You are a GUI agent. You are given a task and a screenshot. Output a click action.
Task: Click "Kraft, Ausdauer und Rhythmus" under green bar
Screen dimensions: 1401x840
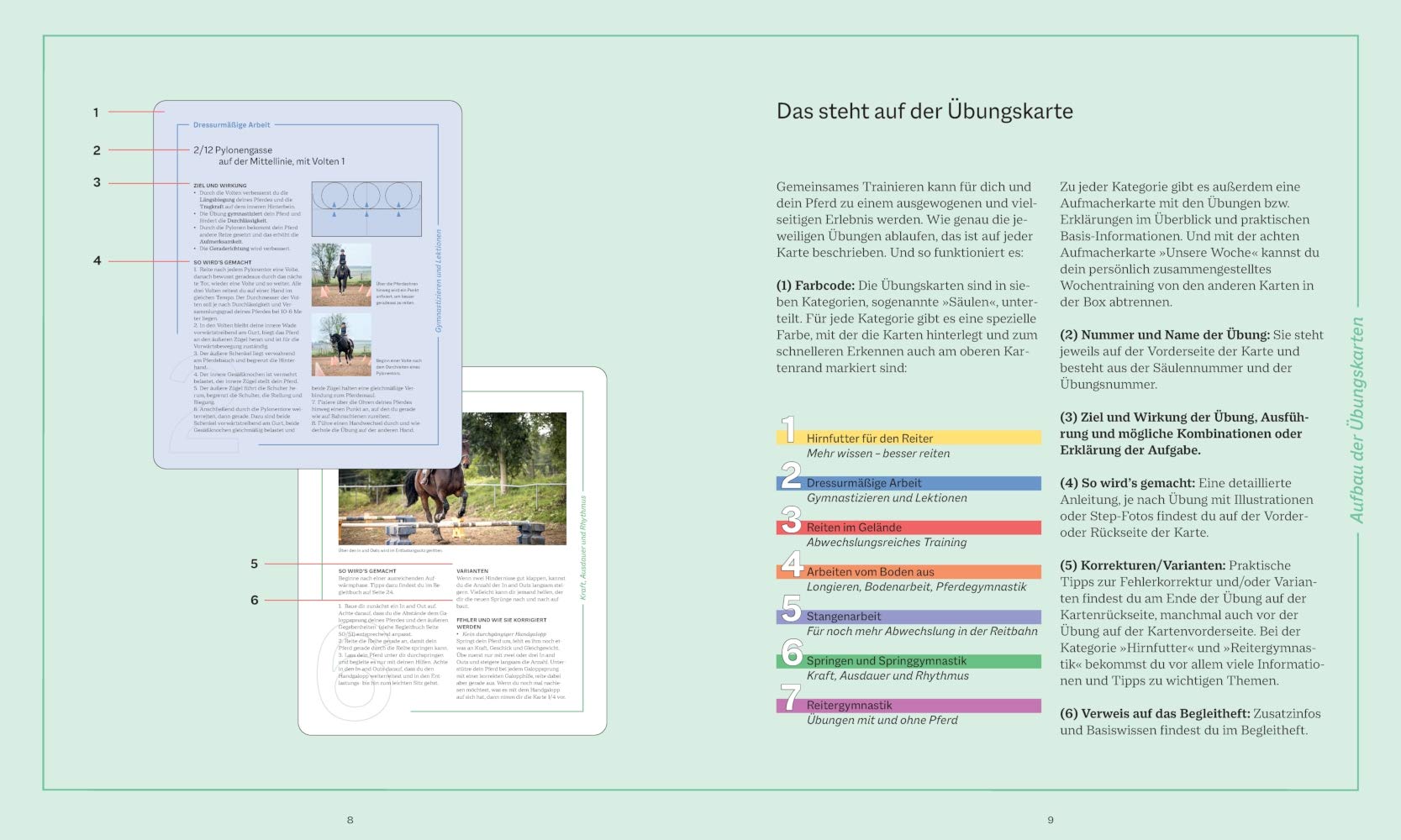coord(887,676)
